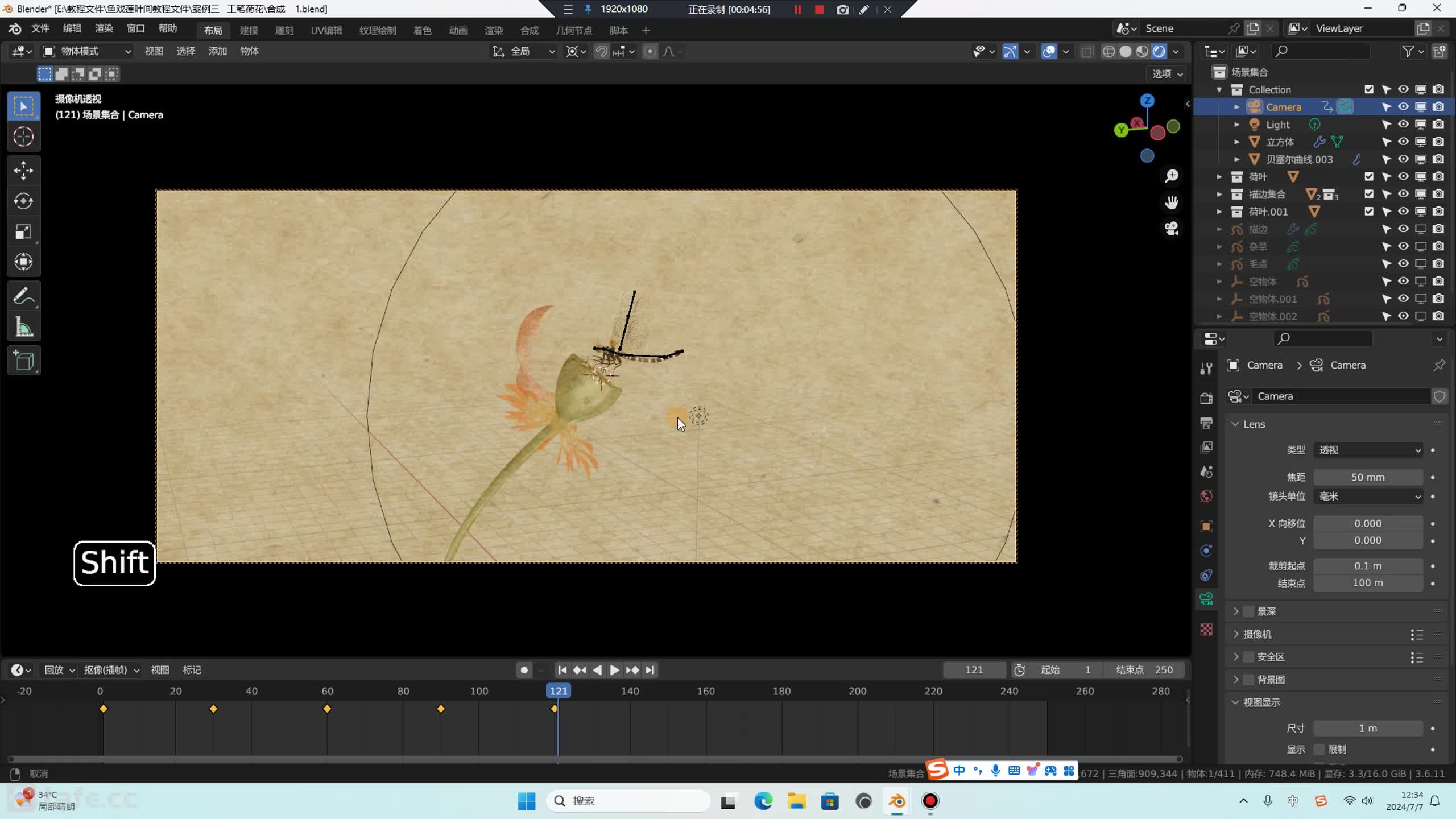The image size is (1456, 819).
Task: Open the 抠像(插帧) keying dropdown
Action: pos(111,669)
